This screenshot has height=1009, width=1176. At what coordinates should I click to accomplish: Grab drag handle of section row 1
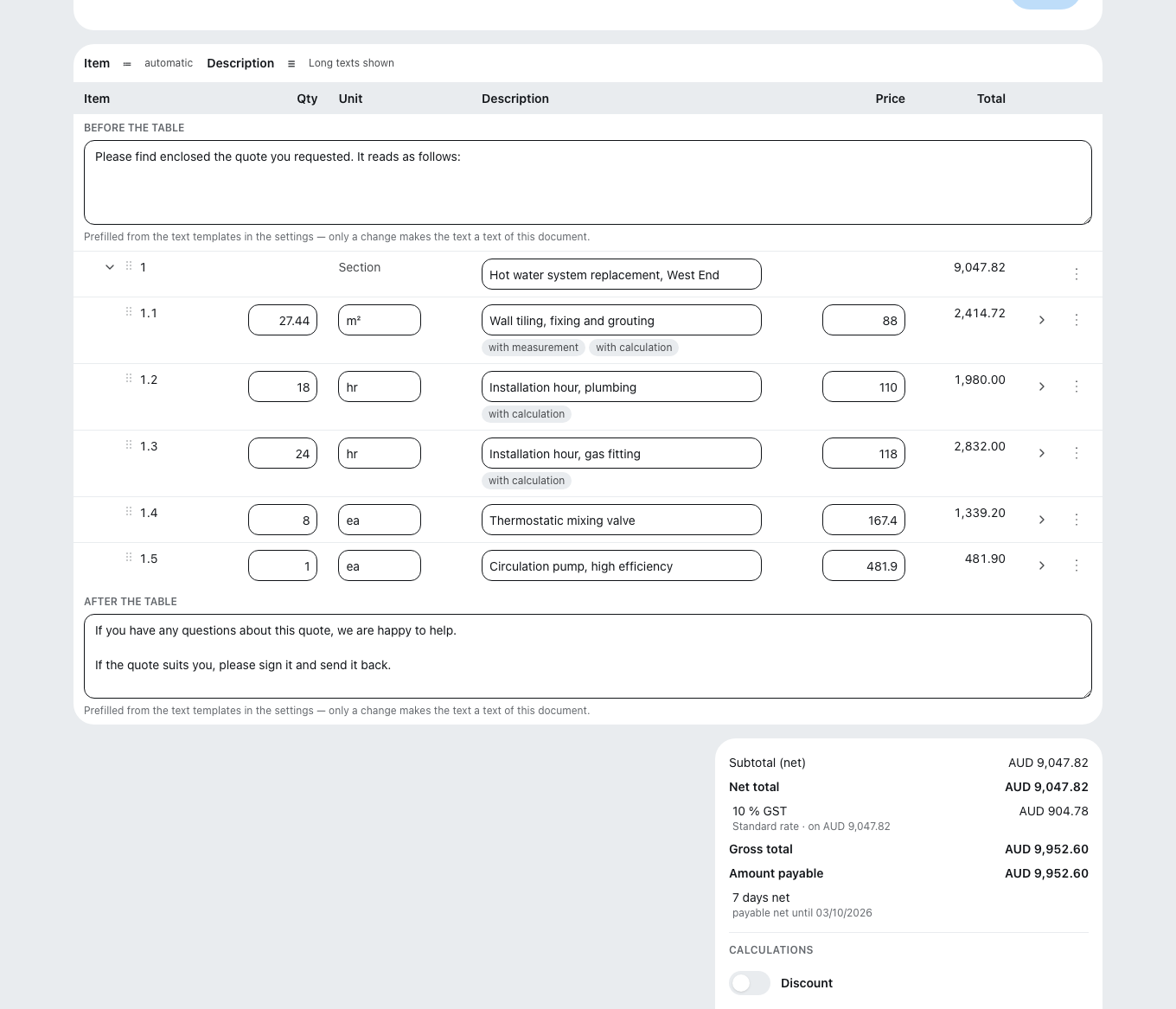[x=129, y=266]
